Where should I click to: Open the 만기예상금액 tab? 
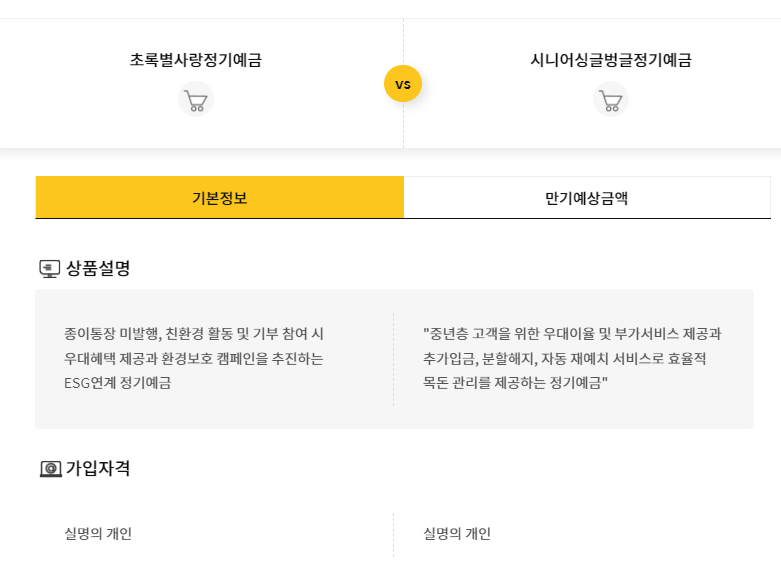click(587, 197)
